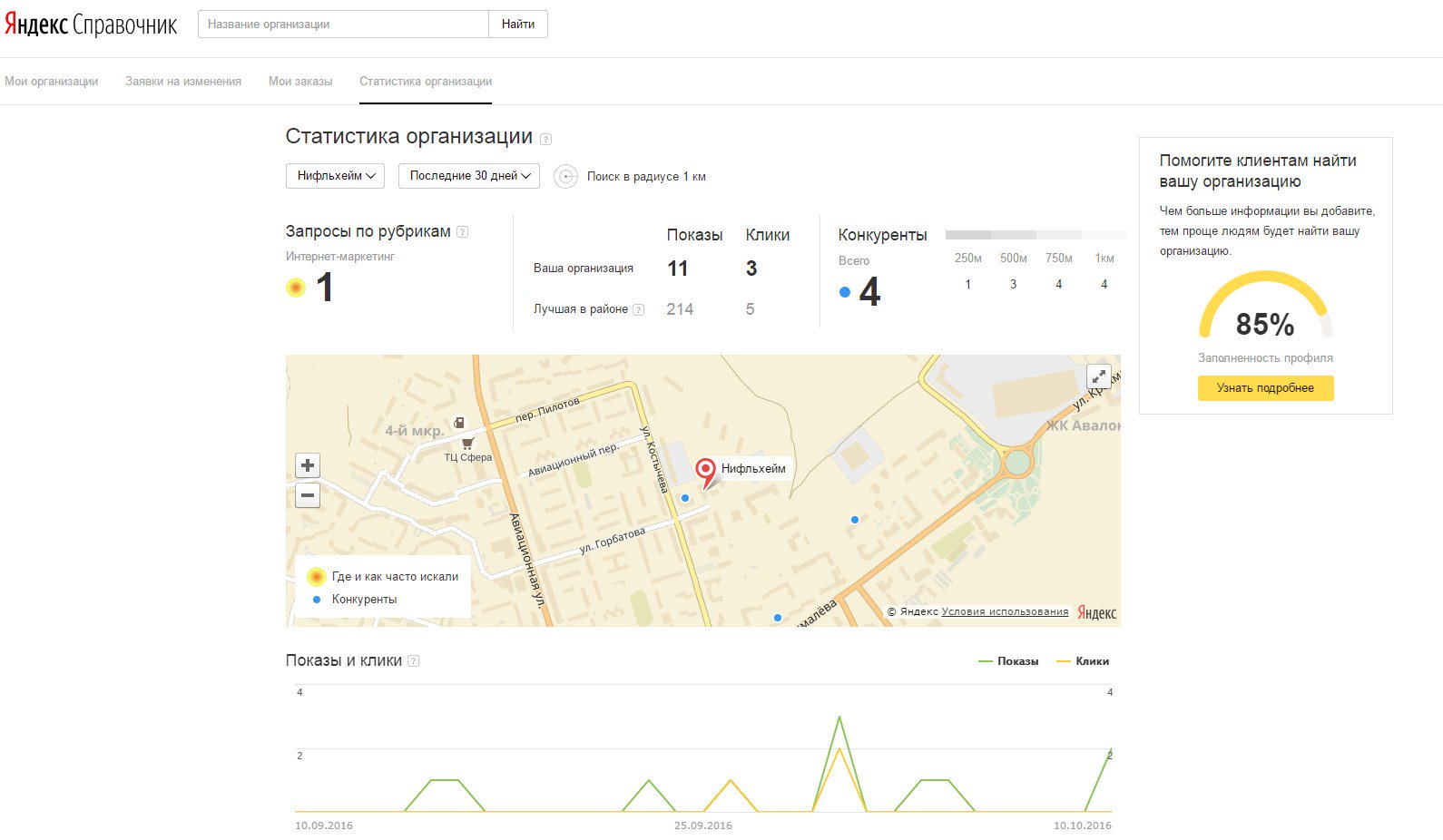Open the Заявки на изменения tab
The image size is (1443, 840).
183,82
